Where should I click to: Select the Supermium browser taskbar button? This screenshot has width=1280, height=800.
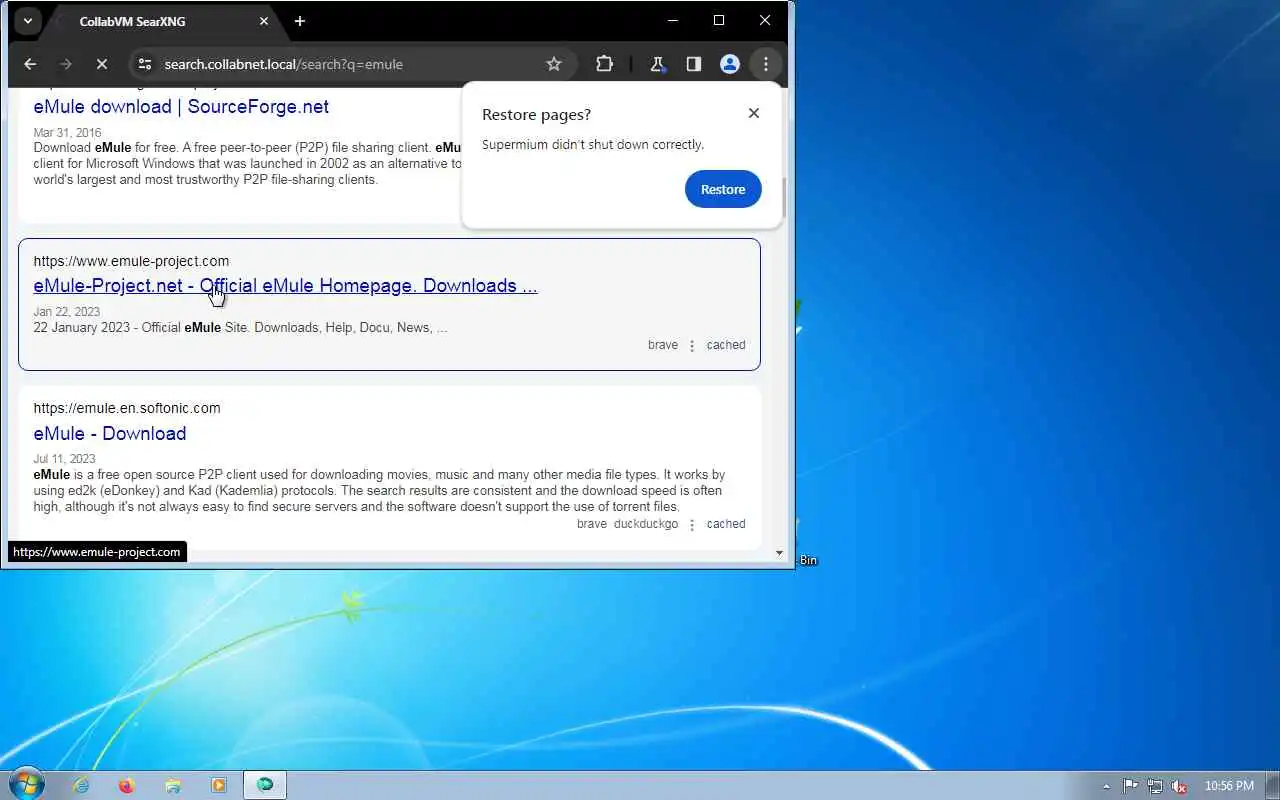[265, 785]
